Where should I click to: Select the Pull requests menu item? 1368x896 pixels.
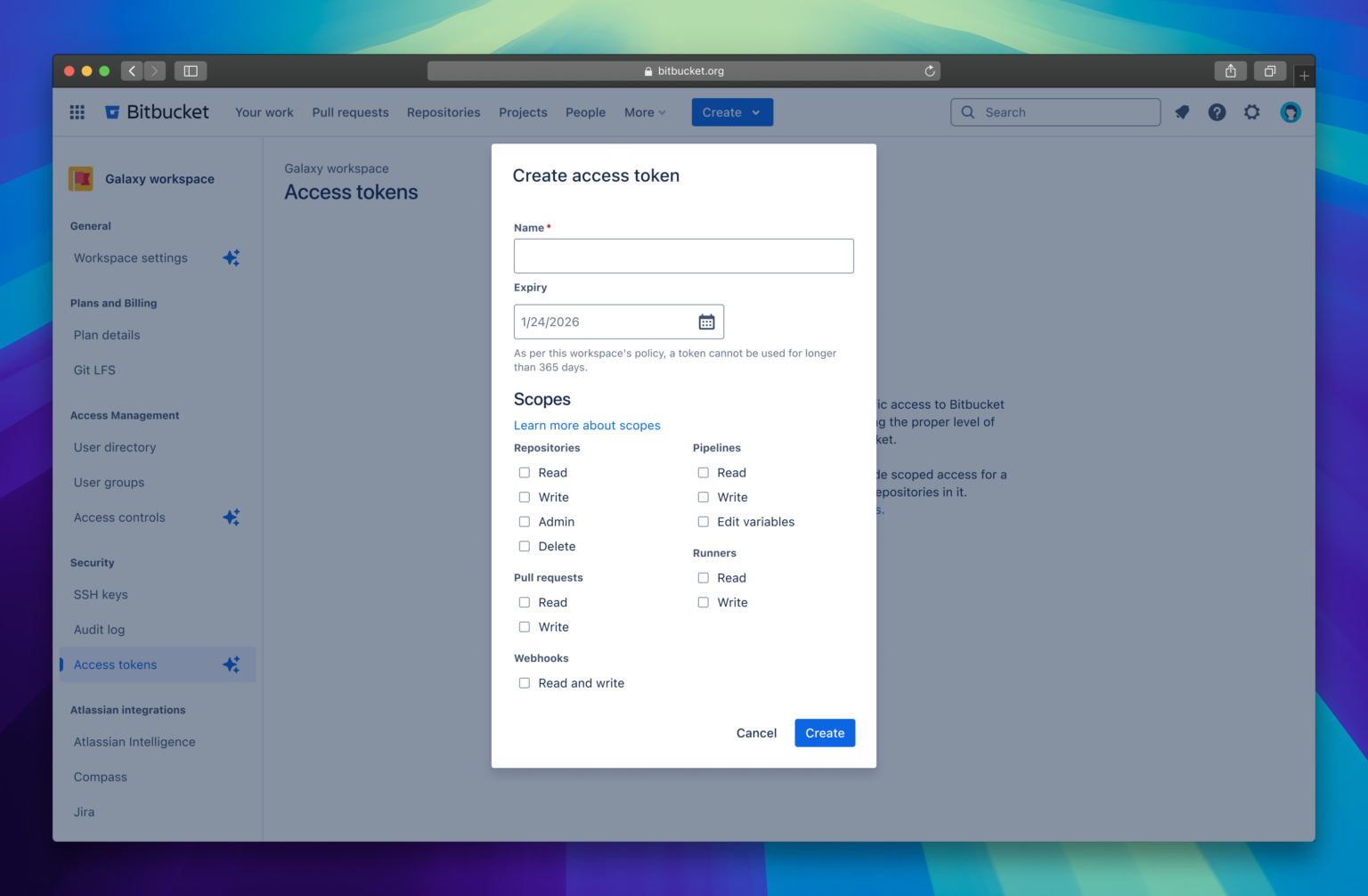click(x=350, y=111)
